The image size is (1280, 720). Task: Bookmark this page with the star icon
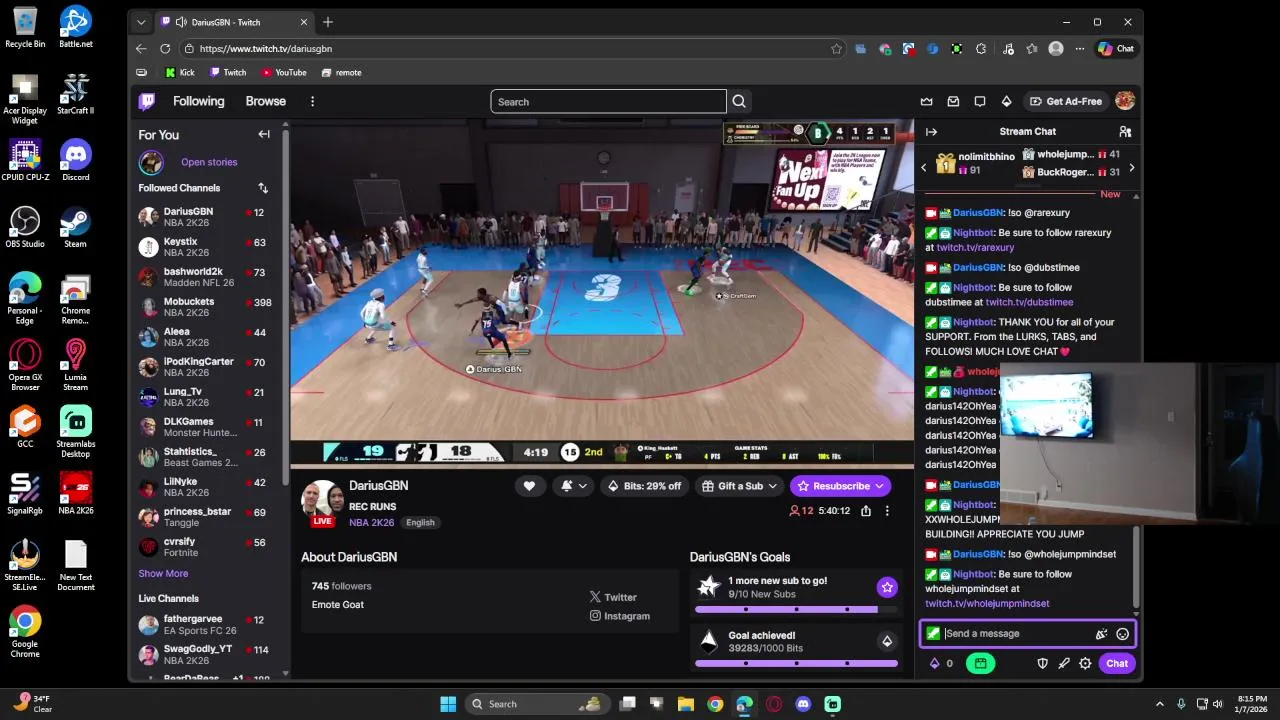pyautogui.click(x=836, y=48)
